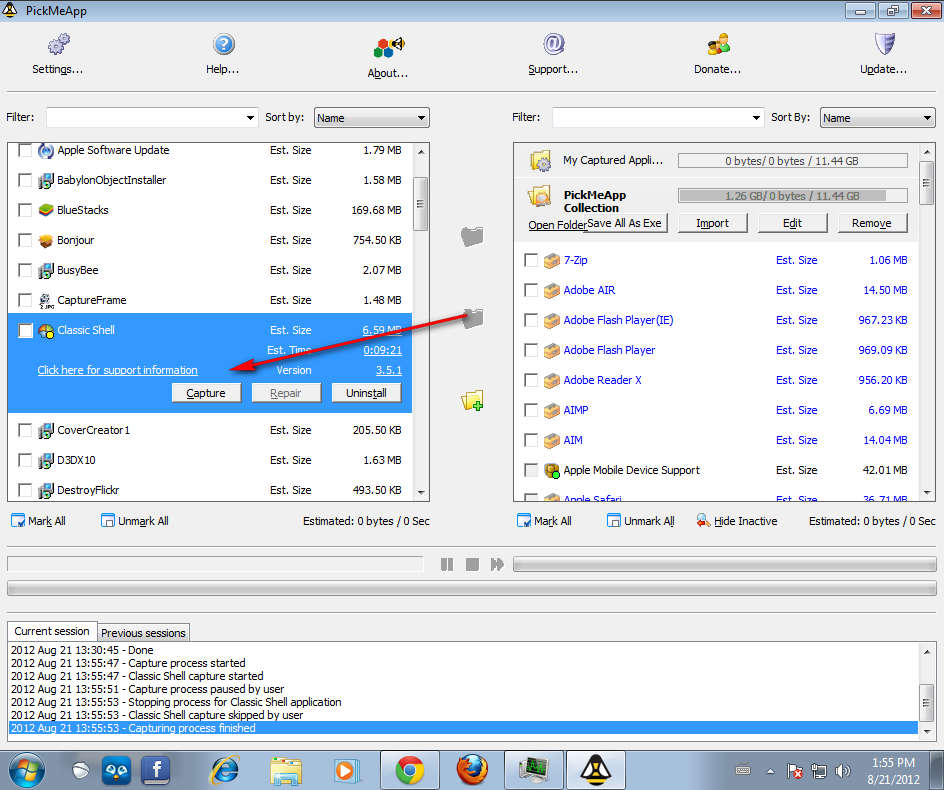Click the Support @ icon
Viewport: 944px width, 790px height.
pyautogui.click(x=553, y=45)
